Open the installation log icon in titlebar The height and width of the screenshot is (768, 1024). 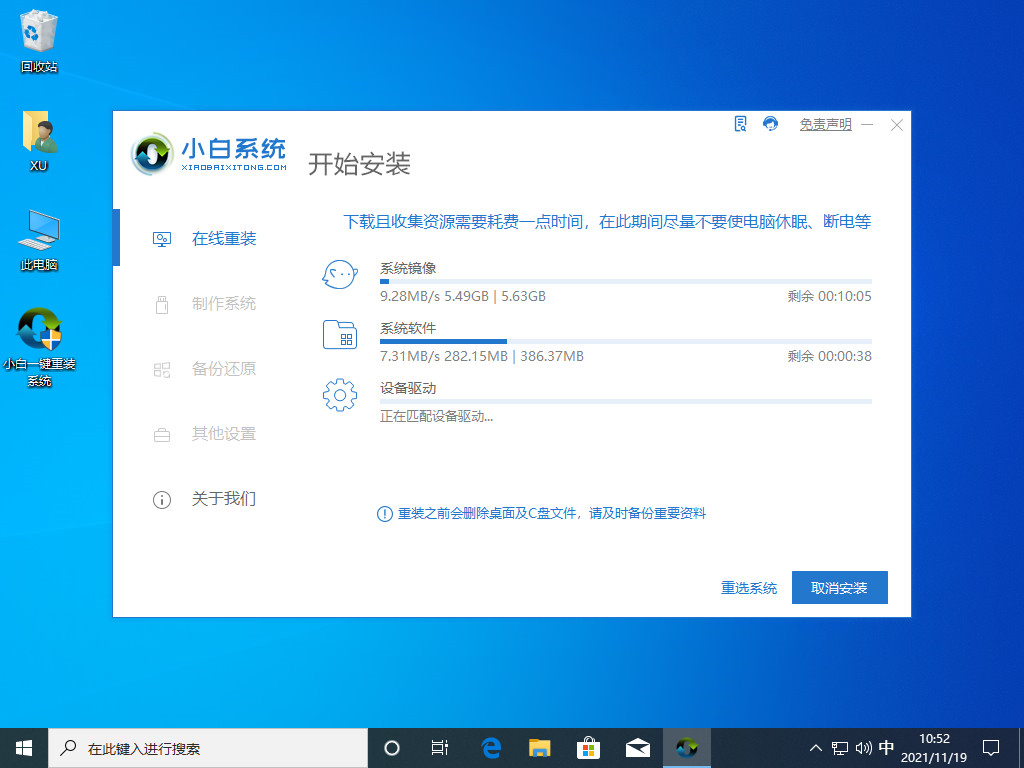(740, 124)
